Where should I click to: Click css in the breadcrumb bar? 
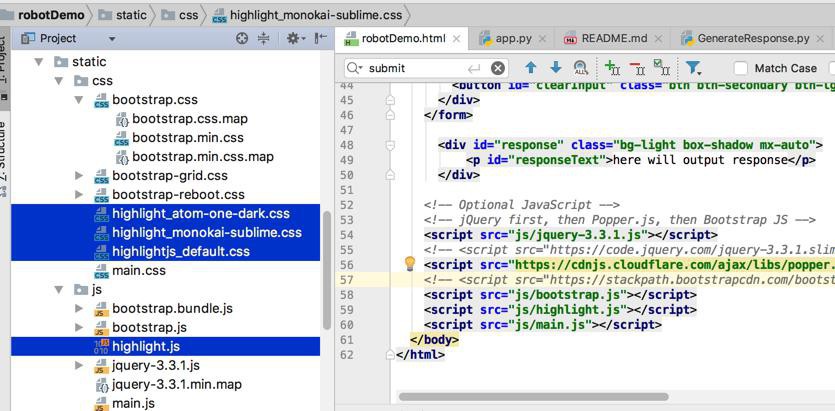181,15
